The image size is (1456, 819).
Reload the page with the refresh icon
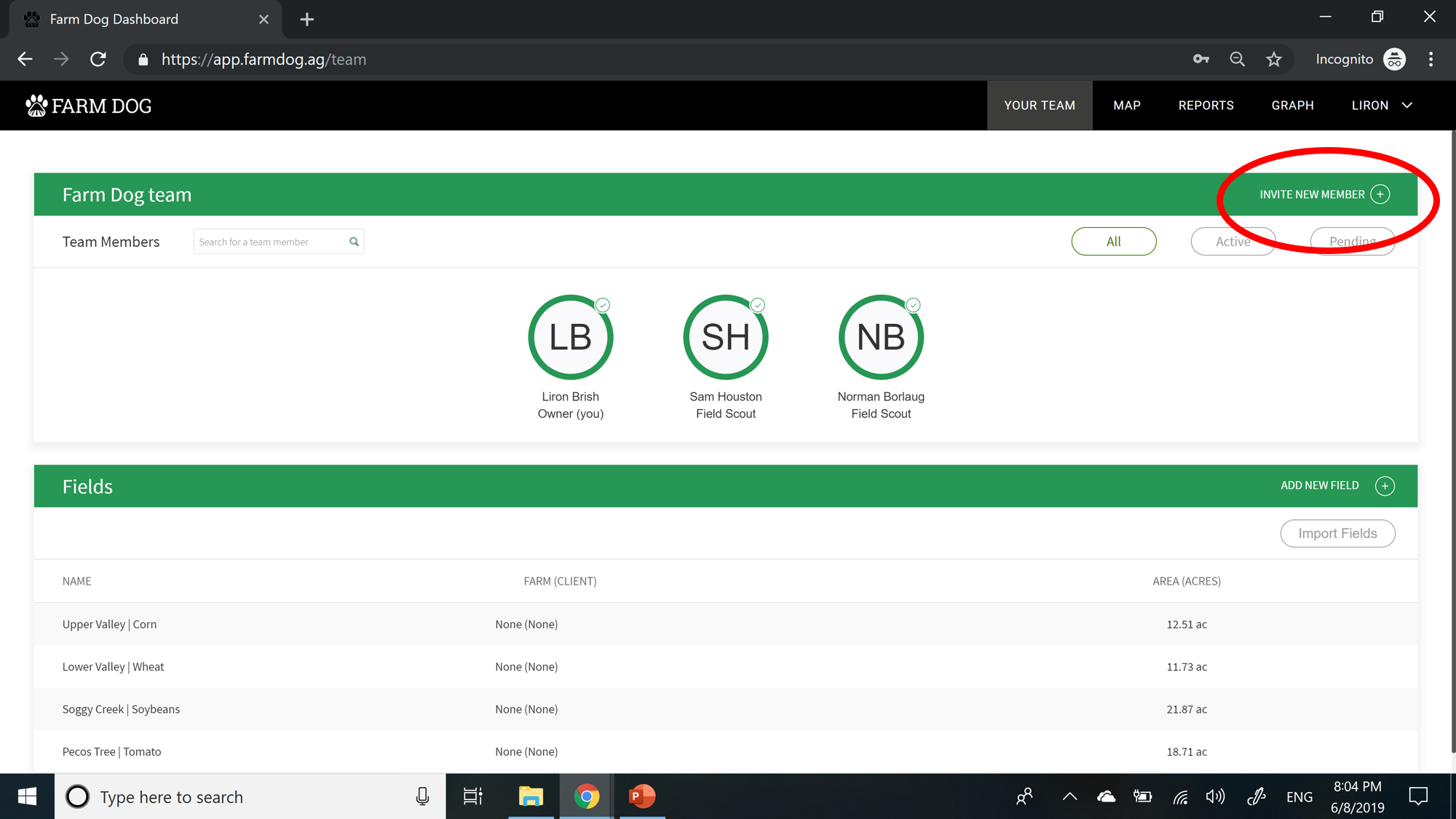tap(98, 60)
